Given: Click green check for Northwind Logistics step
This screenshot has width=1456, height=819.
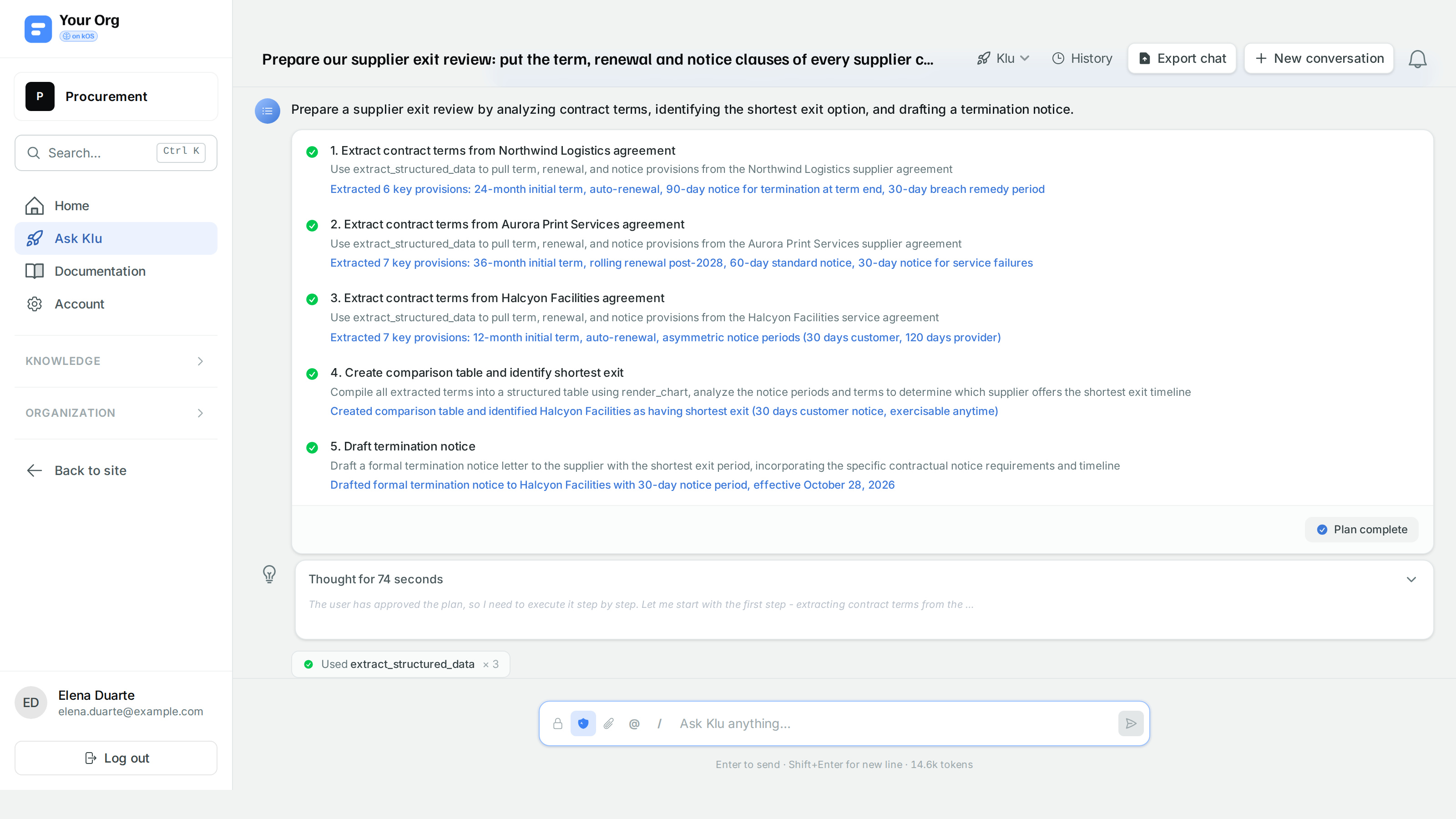Looking at the screenshot, I should [x=312, y=152].
